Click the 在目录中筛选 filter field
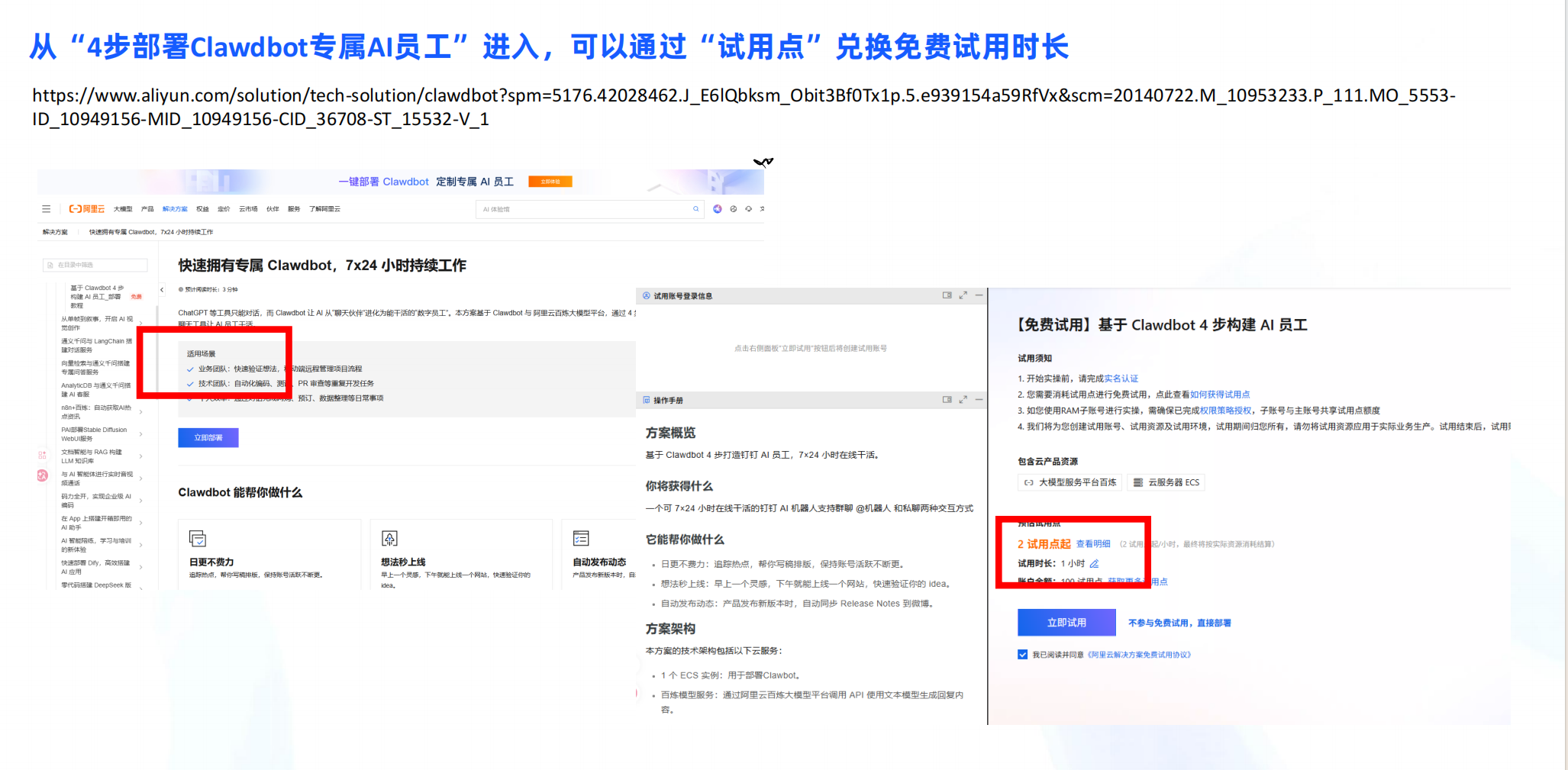 coord(95,265)
